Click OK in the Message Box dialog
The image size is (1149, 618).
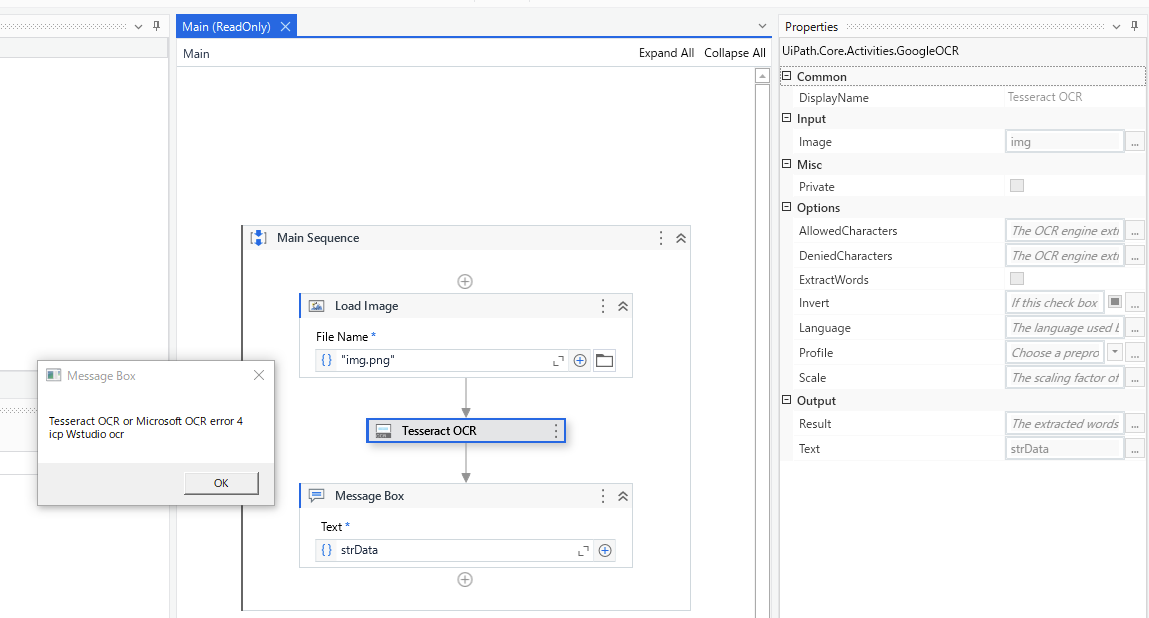(x=221, y=483)
